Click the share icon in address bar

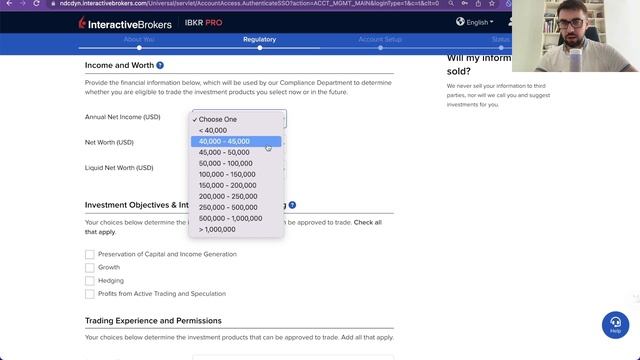(x=478, y=4)
